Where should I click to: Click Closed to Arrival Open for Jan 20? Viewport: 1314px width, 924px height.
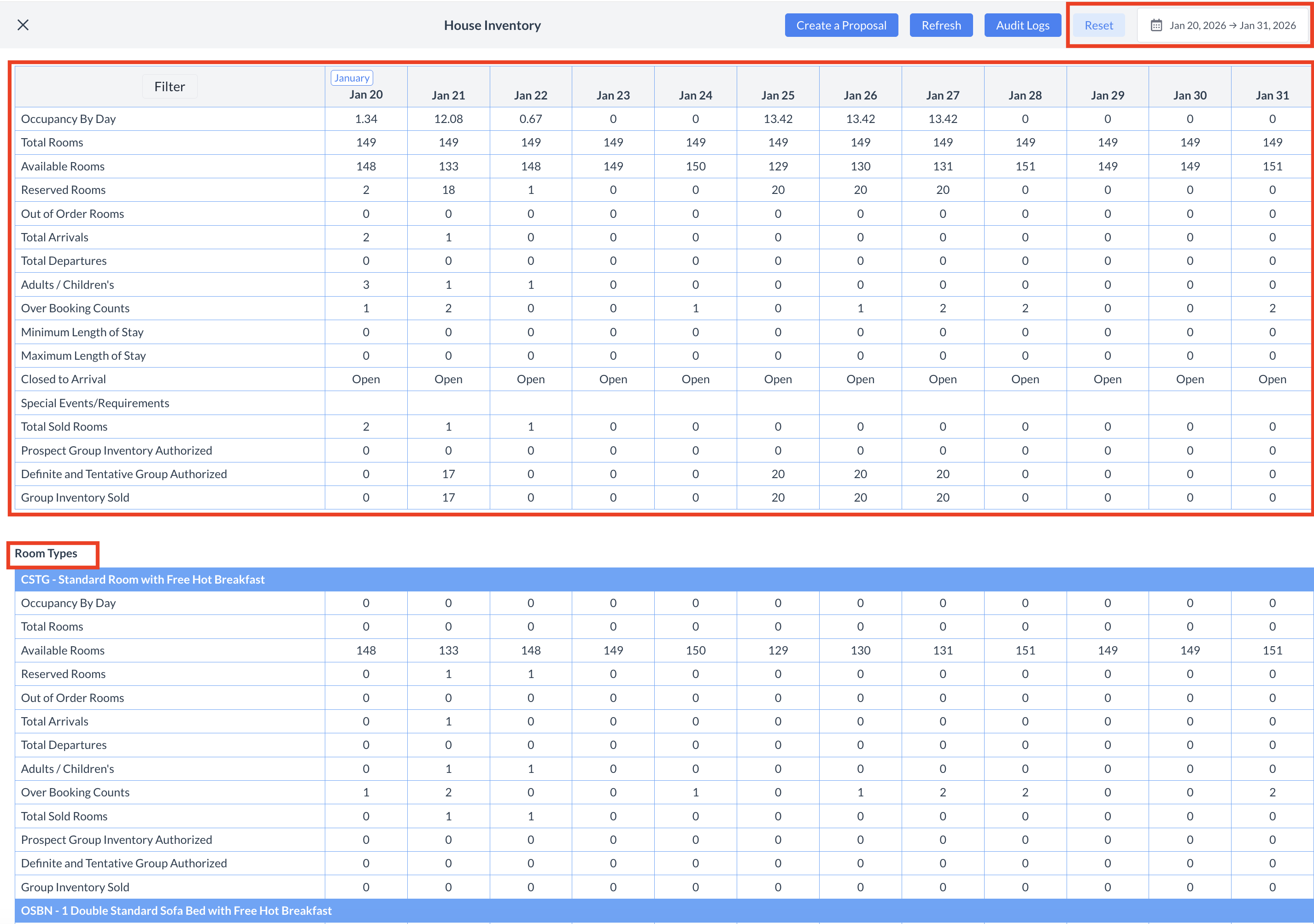pyautogui.click(x=366, y=380)
